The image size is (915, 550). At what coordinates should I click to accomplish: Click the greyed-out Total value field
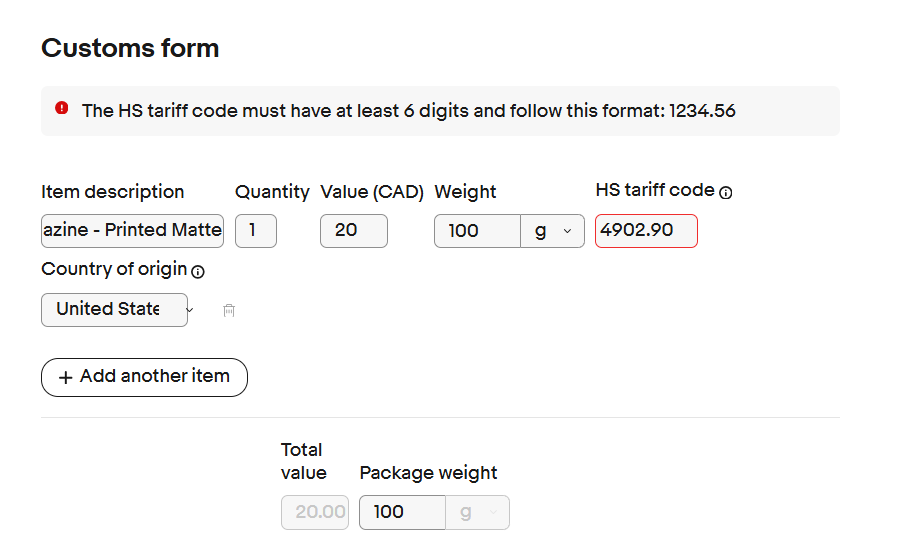click(316, 513)
